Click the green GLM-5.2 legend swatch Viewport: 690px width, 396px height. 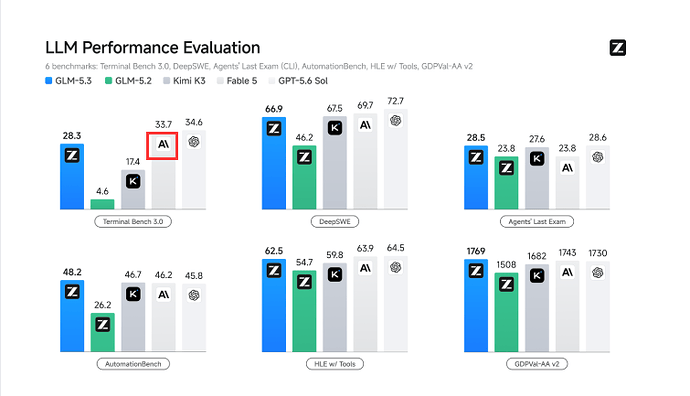[108, 81]
